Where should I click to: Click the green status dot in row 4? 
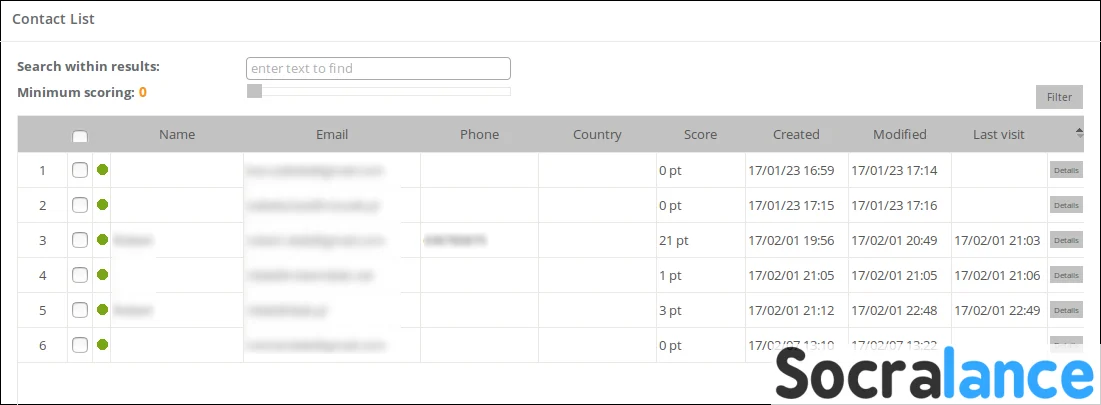[102, 275]
